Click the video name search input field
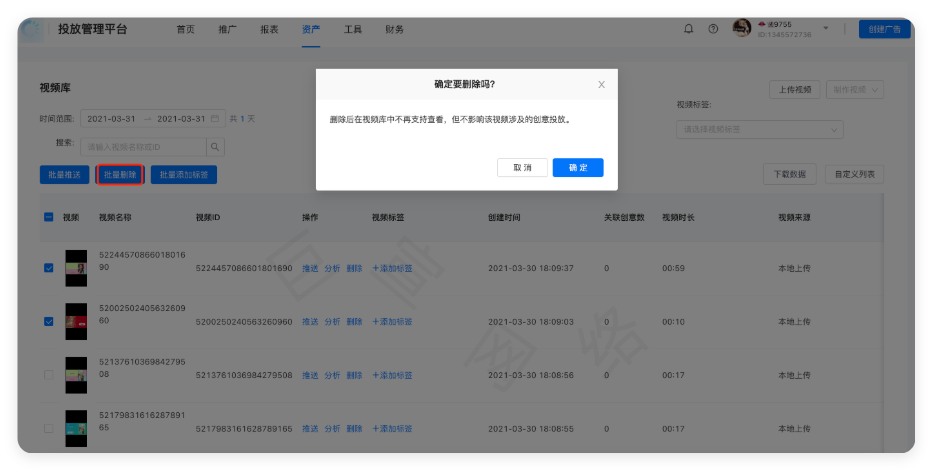The image size is (932, 470). pos(143,147)
